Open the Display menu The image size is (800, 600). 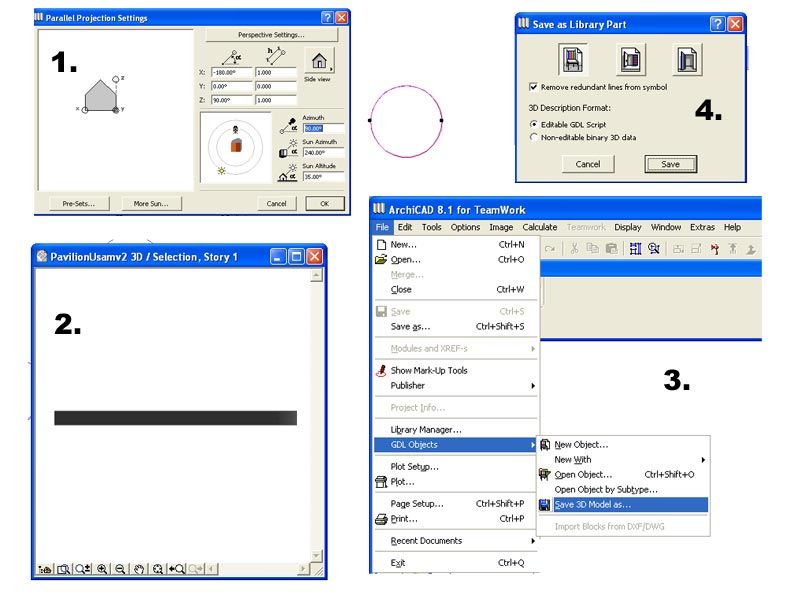coord(628,227)
